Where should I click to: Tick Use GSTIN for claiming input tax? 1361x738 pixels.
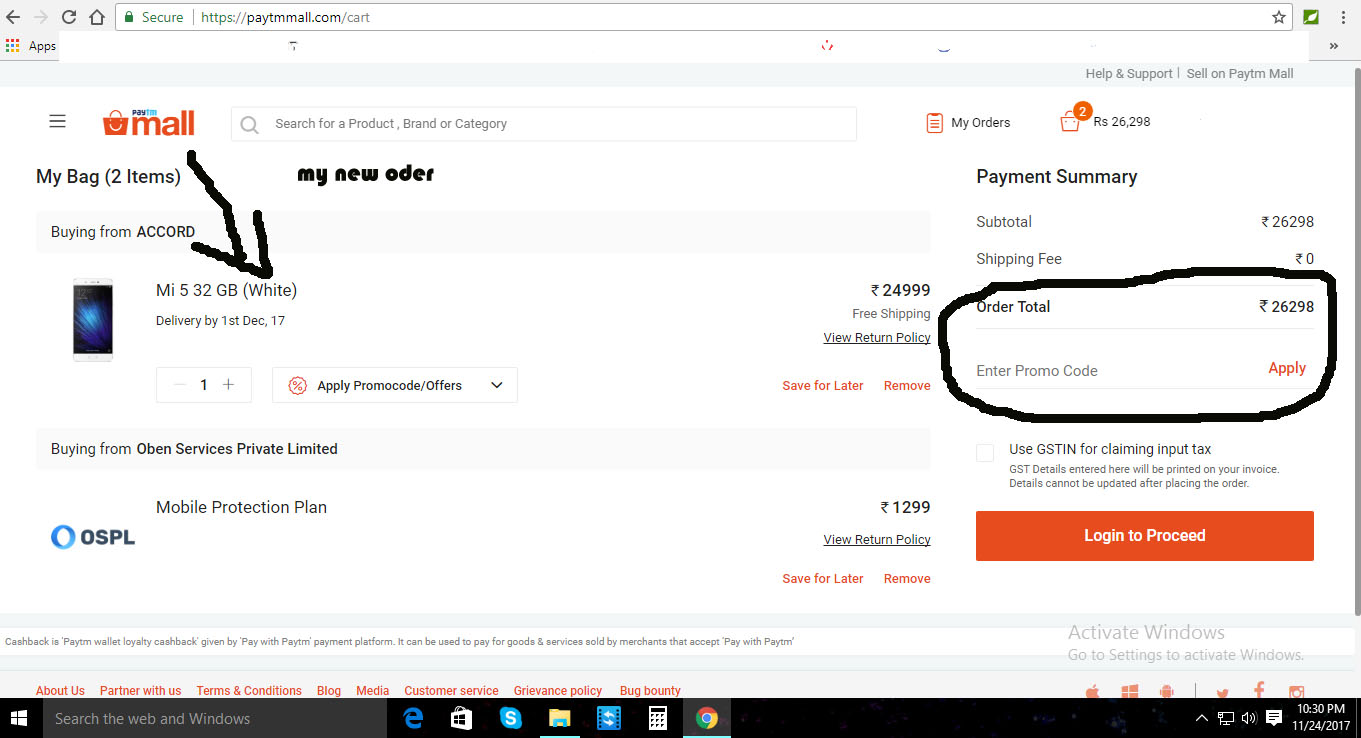click(985, 453)
